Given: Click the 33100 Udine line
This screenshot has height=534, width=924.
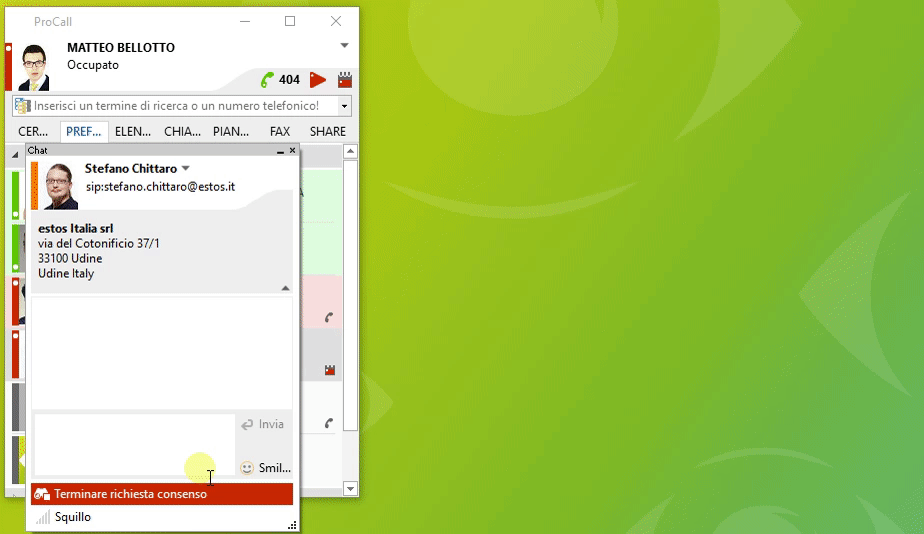Looking at the screenshot, I should pos(70,258).
